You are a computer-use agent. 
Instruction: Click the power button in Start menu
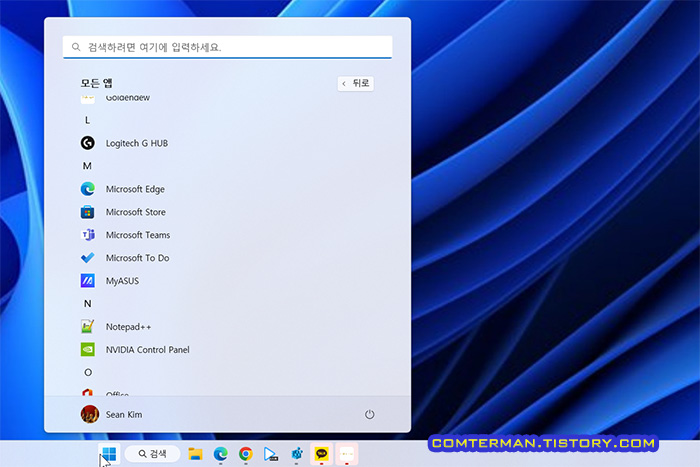pyautogui.click(x=369, y=414)
